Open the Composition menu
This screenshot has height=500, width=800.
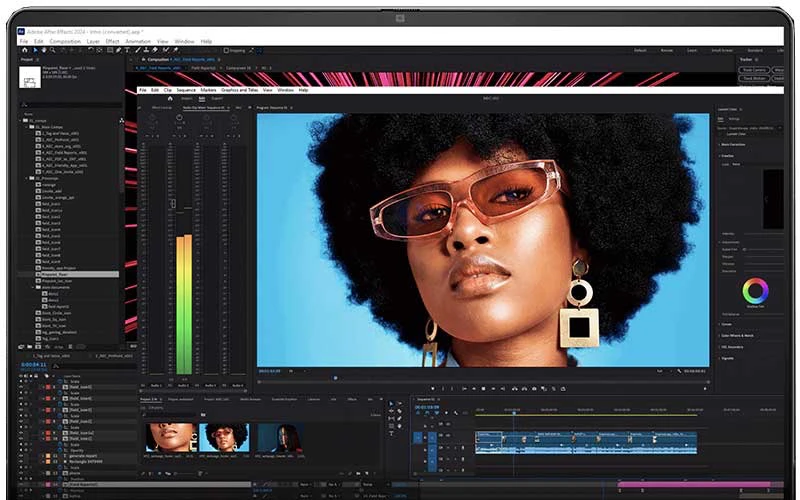[65, 41]
